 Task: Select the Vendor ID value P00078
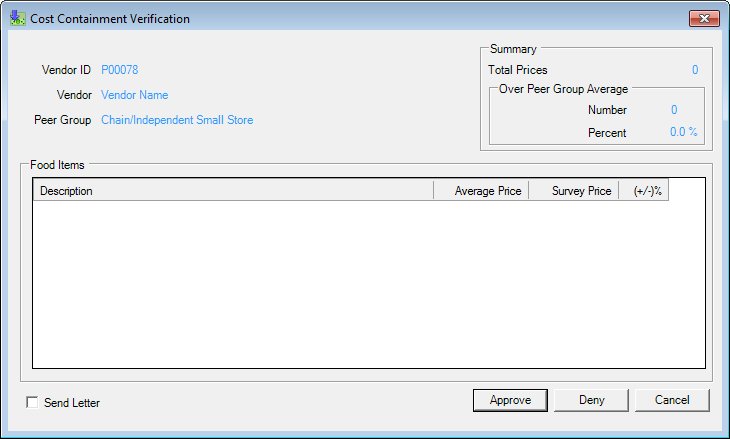click(x=120, y=70)
